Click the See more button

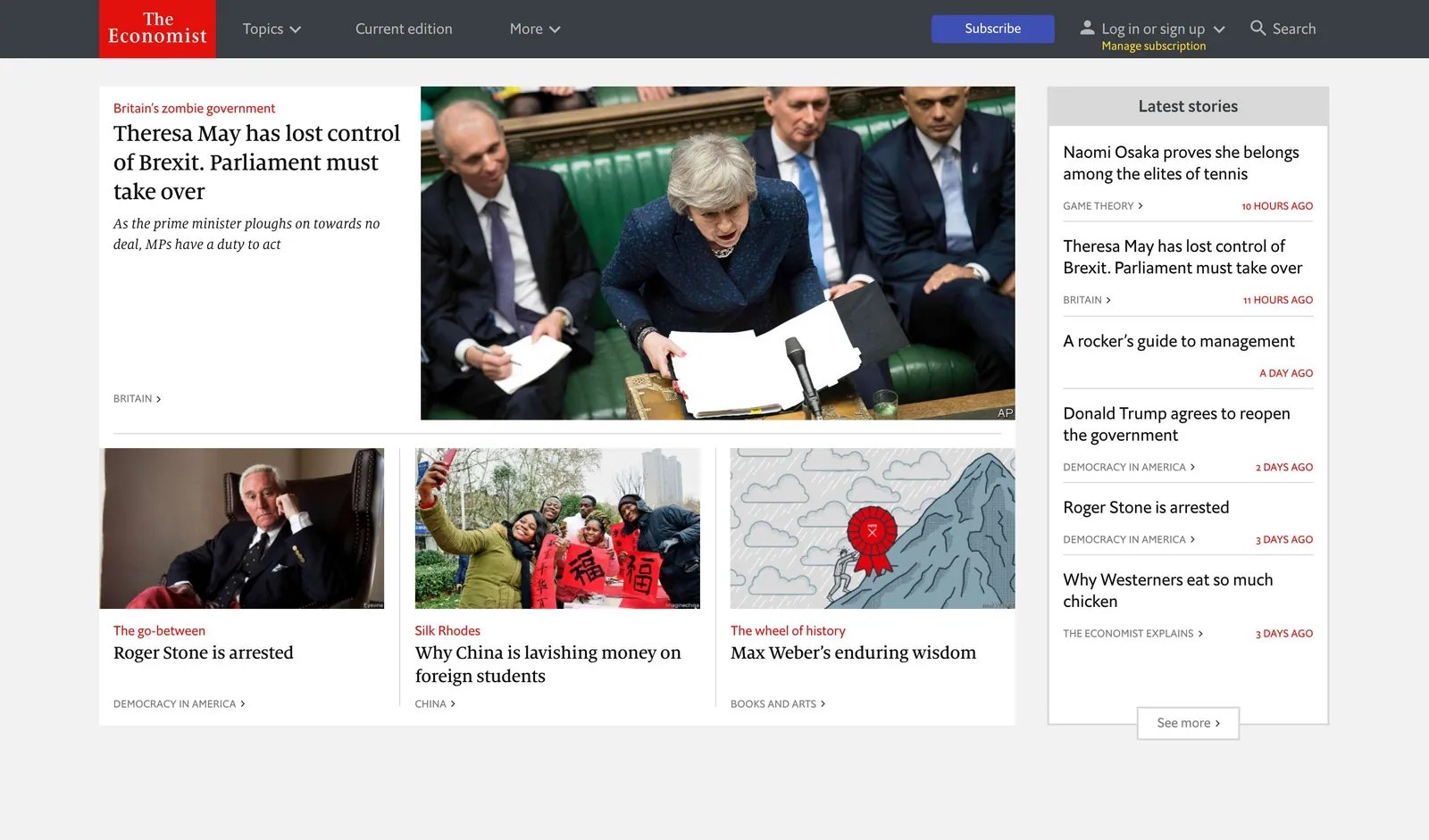click(x=1188, y=723)
